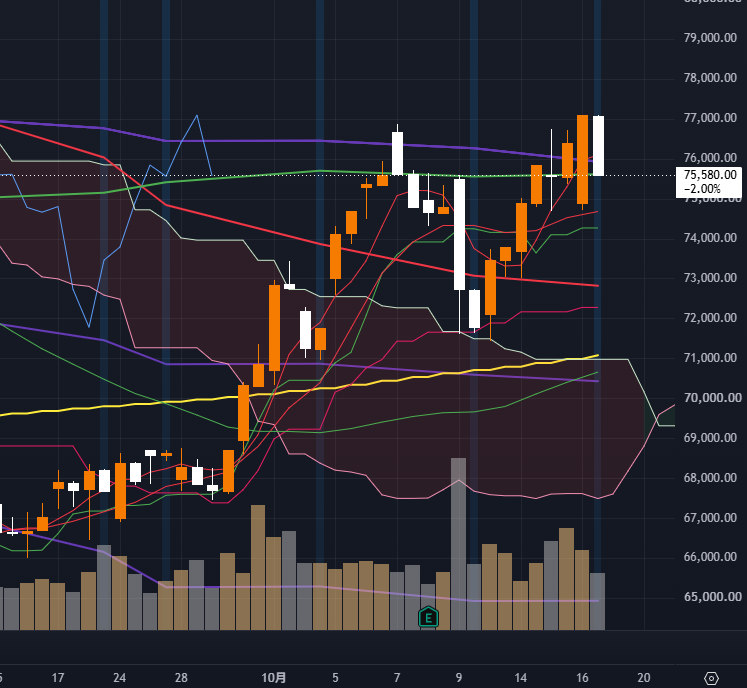Click the 68,000.00 price axis label
The image size is (747, 688).
click(712, 478)
